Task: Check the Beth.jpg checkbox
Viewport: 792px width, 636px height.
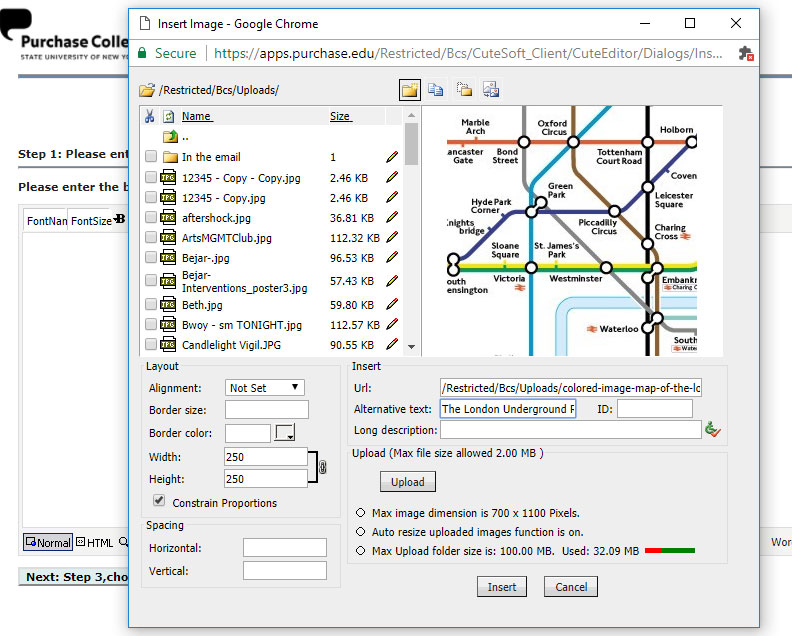Action: (151, 304)
